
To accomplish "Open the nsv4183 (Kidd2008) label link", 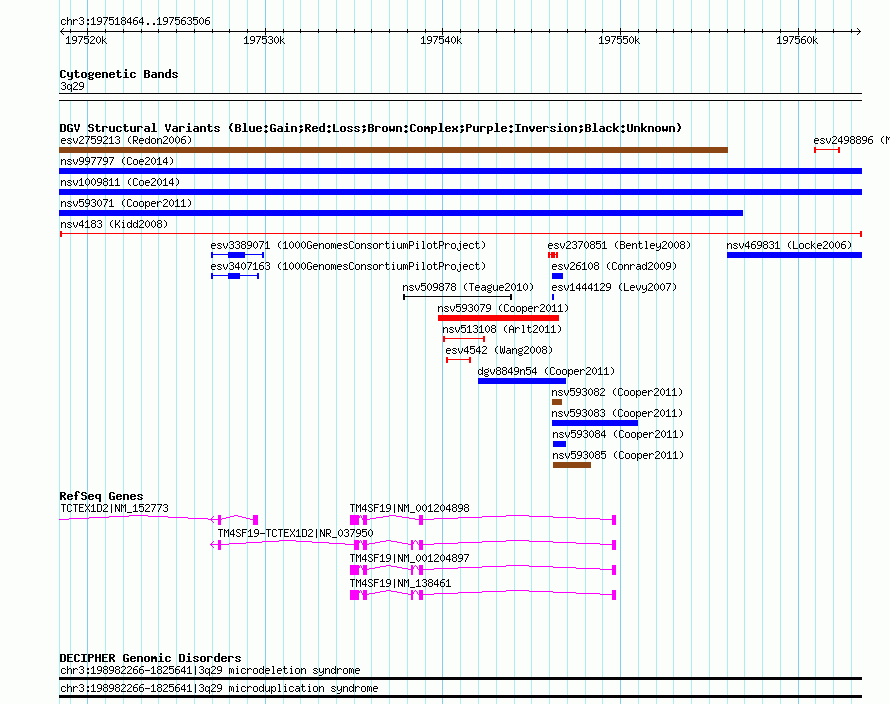I will (x=114, y=224).
